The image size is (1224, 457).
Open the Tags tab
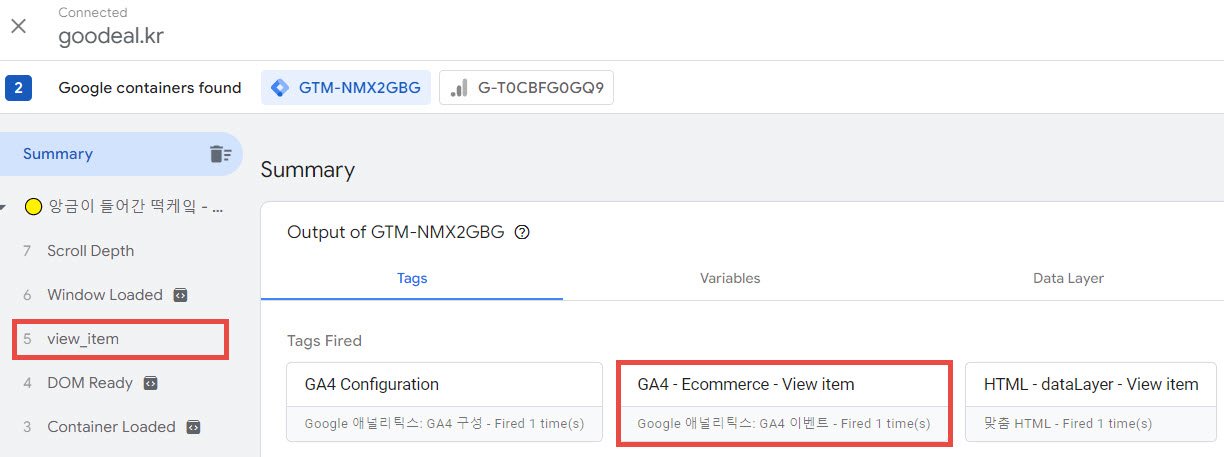click(x=412, y=278)
